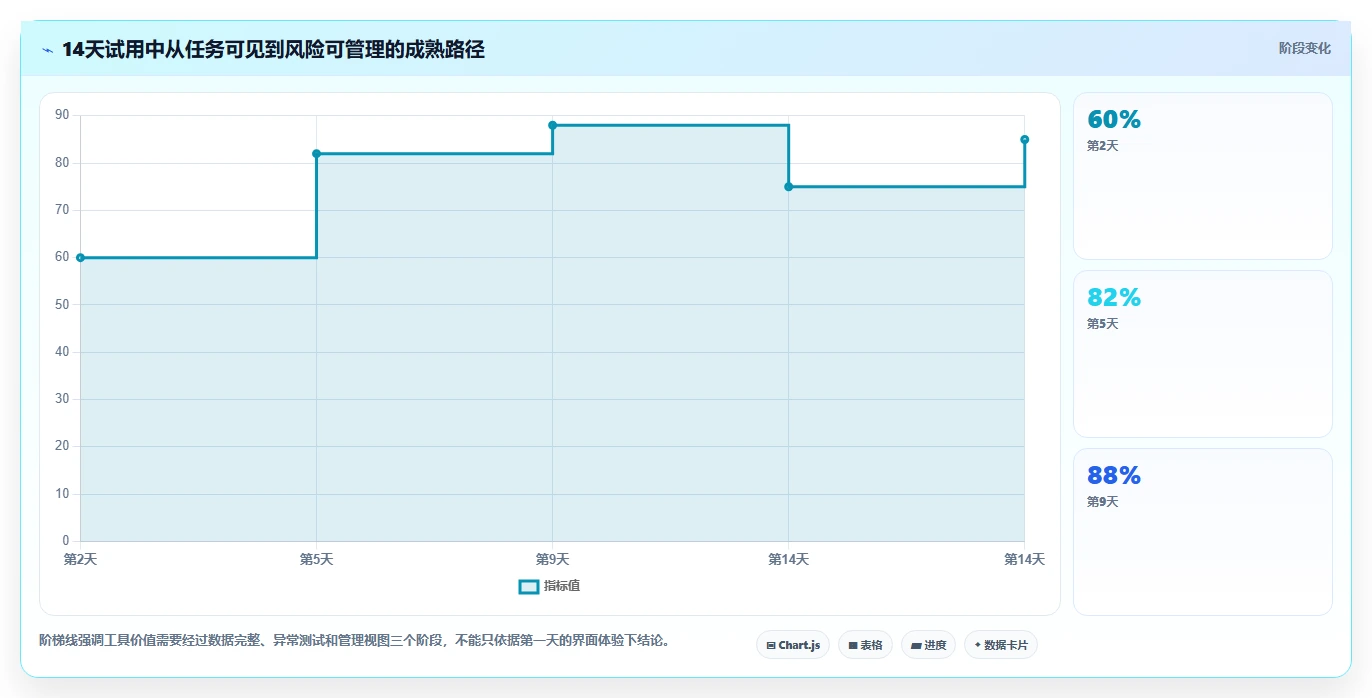Click the y-axis label 0
This screenshot has width=1372, height=698.
66,541
